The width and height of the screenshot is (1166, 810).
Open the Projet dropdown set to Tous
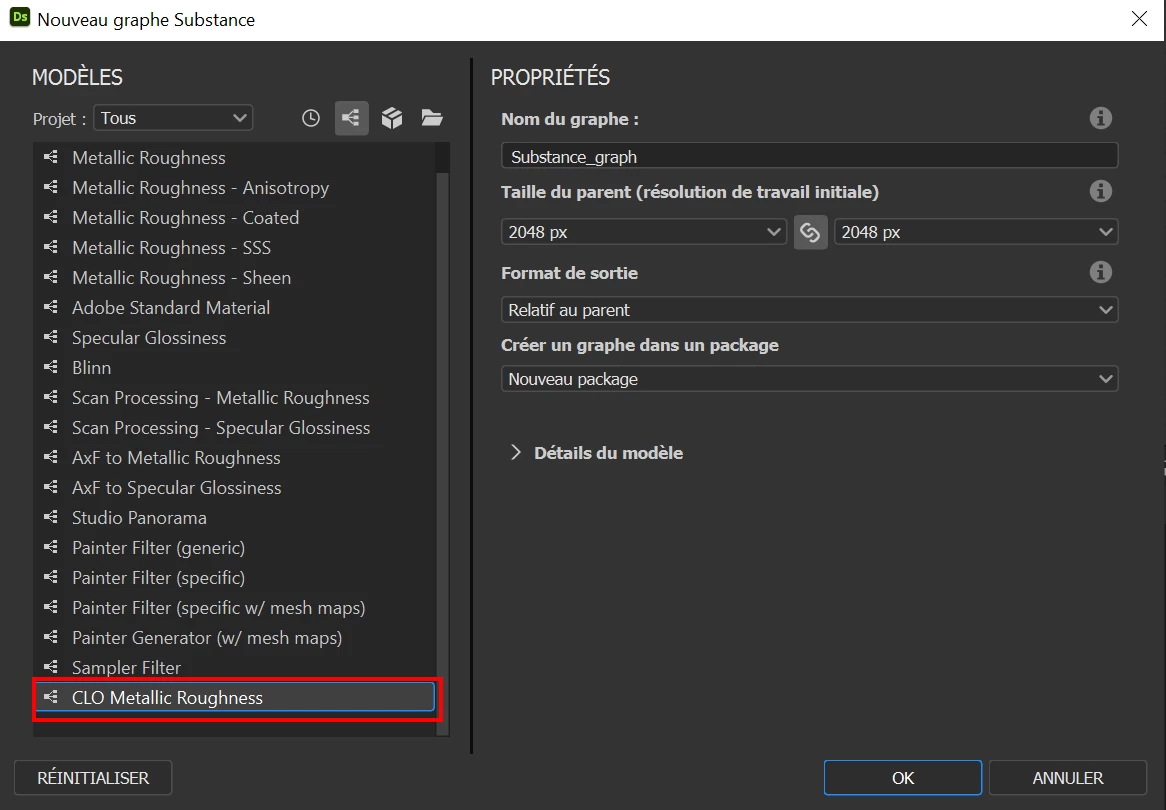pyautogui.click(x=173, y=118)
